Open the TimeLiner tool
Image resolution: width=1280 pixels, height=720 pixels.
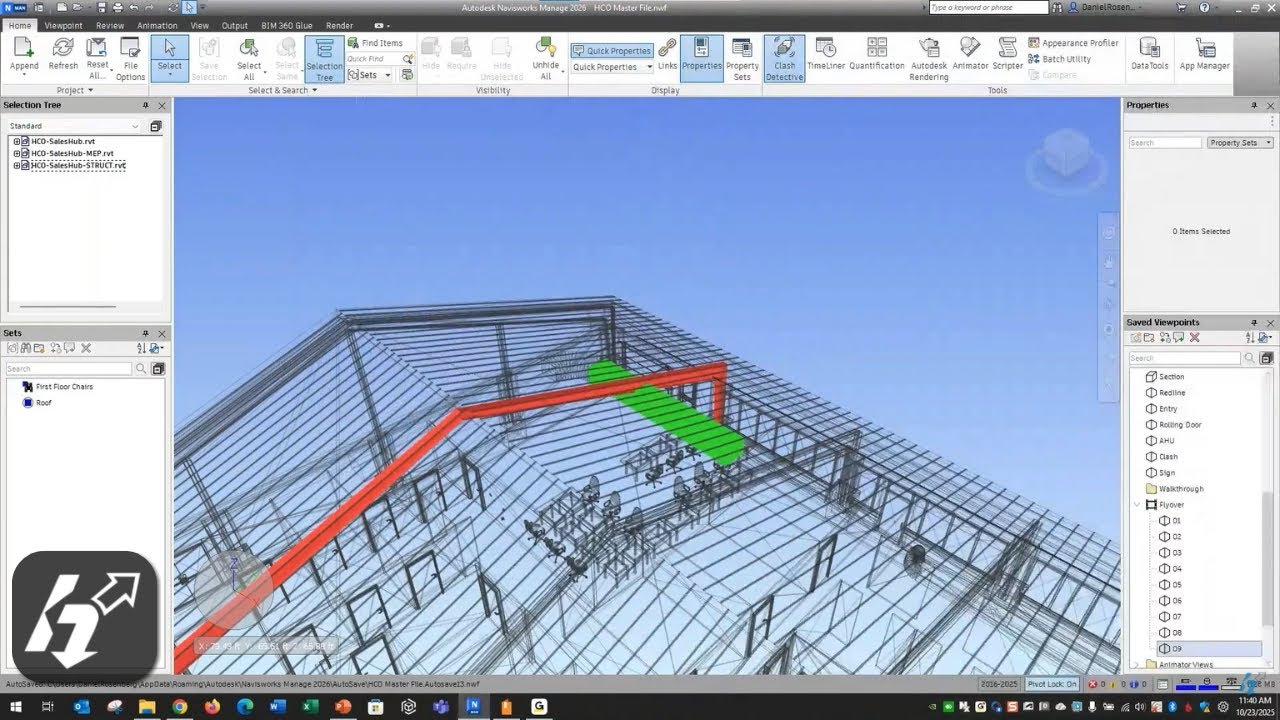tap(826, 55)
